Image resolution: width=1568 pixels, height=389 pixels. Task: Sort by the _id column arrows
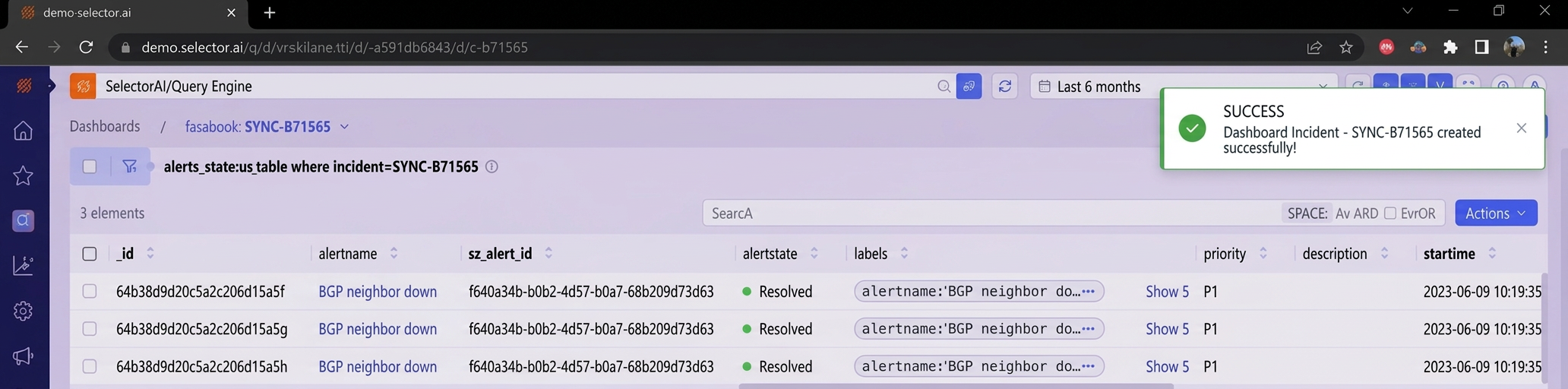click(150, 254)
